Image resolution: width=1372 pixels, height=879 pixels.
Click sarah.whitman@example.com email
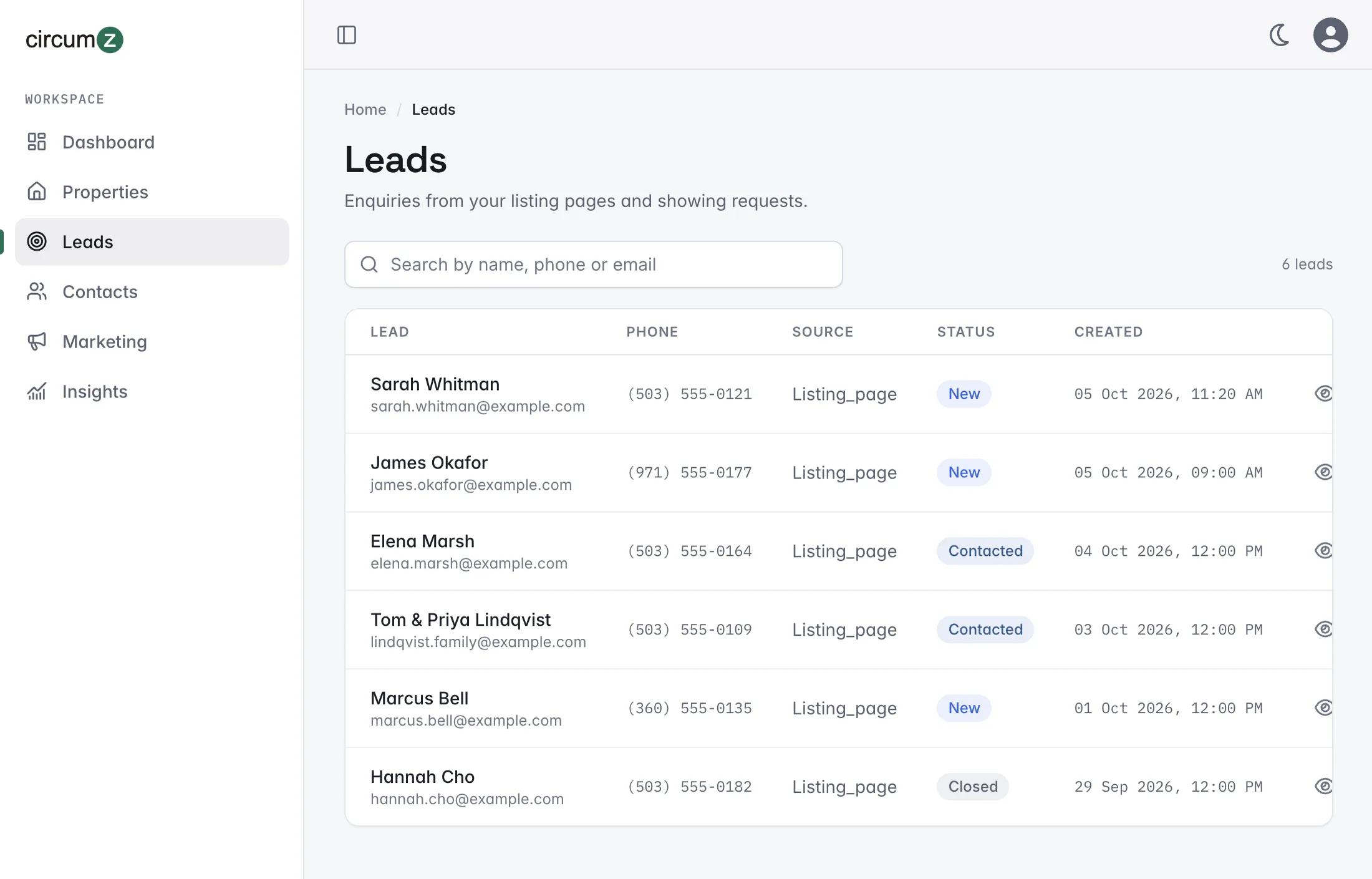tap(478, 407)
